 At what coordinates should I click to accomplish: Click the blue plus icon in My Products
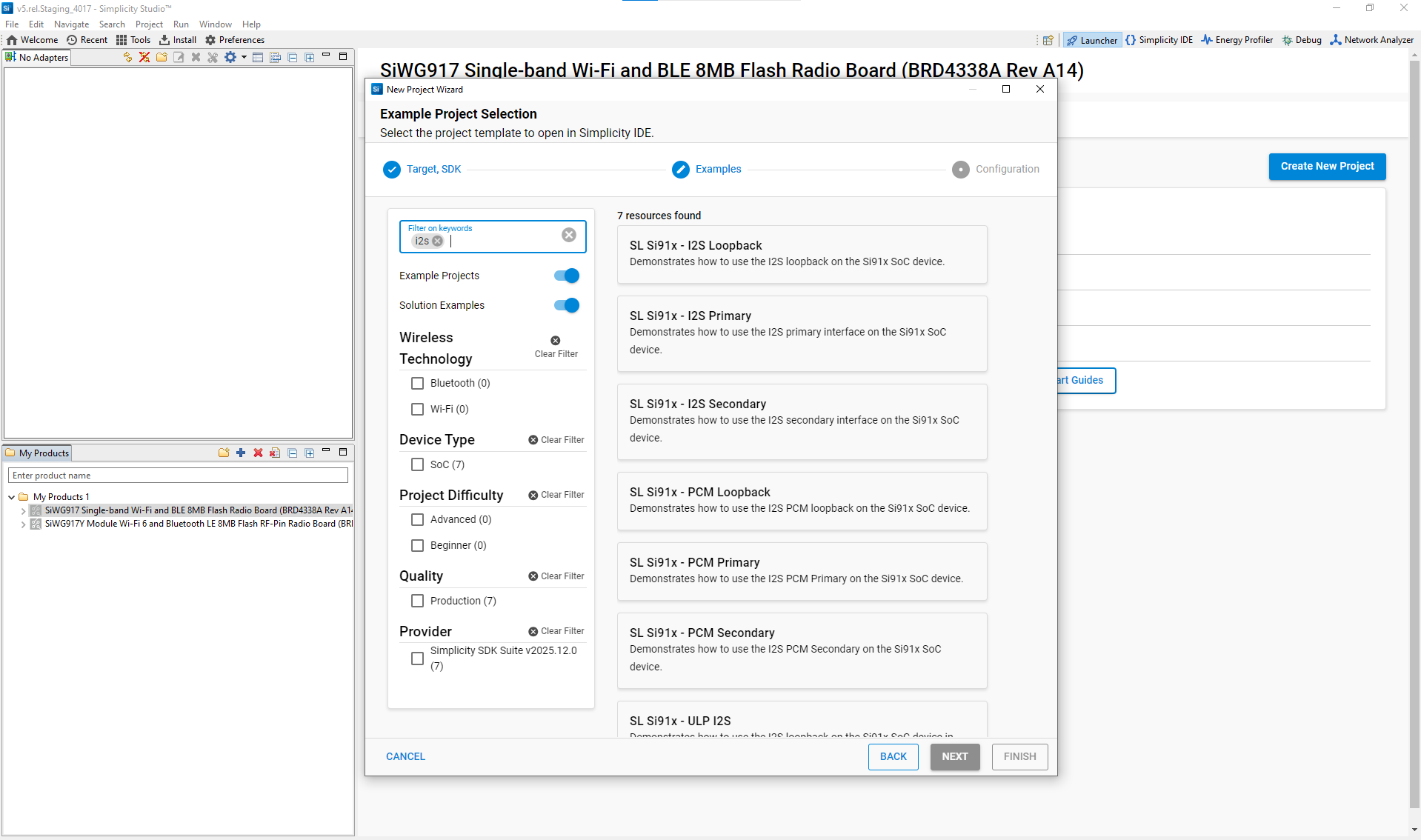tap(241, 453)
